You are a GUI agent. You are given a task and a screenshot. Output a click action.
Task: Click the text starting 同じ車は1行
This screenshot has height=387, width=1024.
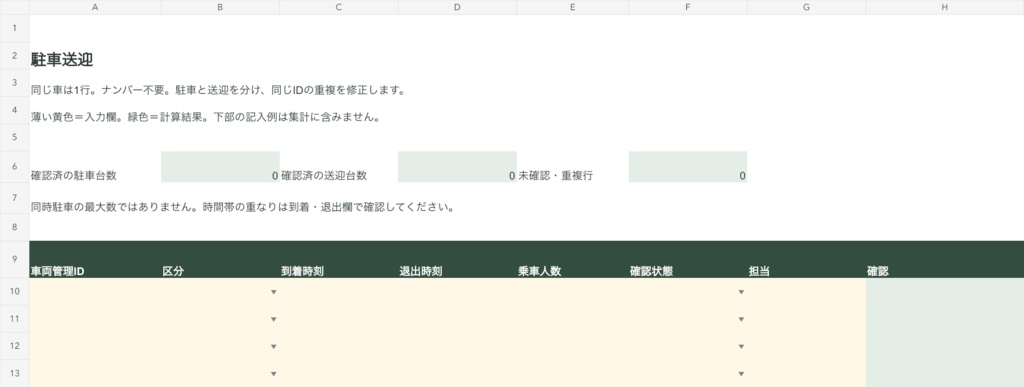218,90
